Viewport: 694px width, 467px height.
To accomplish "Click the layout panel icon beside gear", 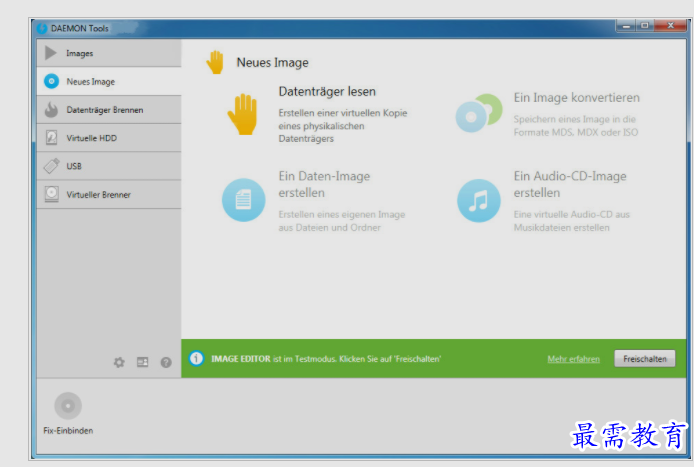I will 143,362.
